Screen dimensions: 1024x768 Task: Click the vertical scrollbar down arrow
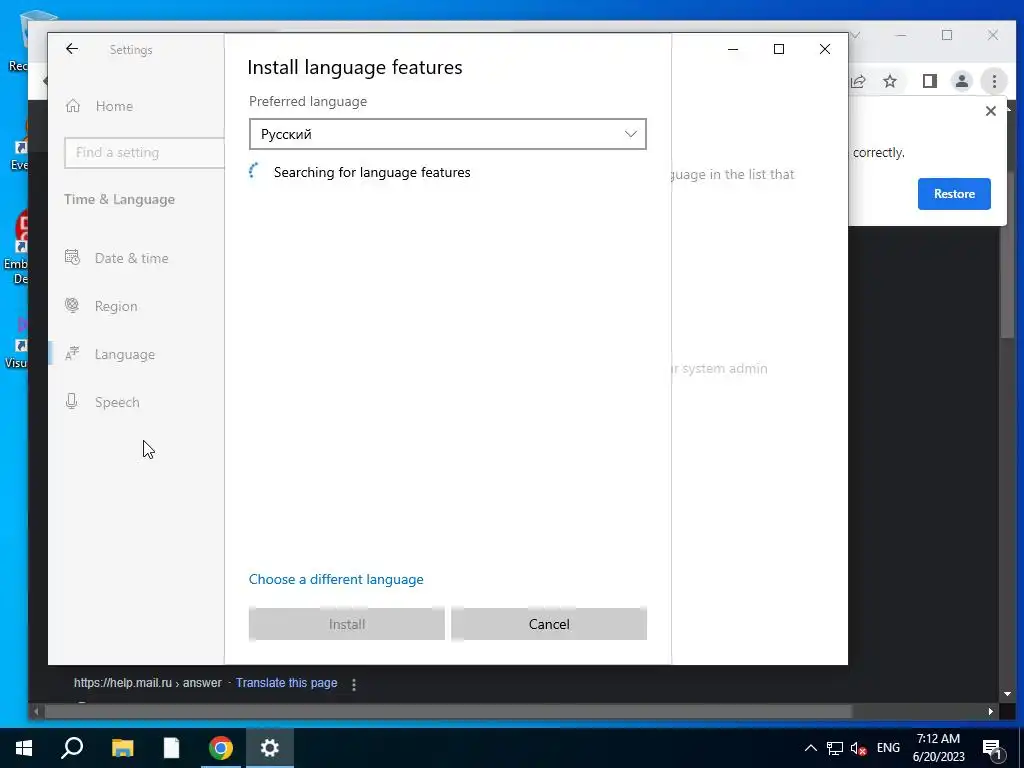point(1007,694)
